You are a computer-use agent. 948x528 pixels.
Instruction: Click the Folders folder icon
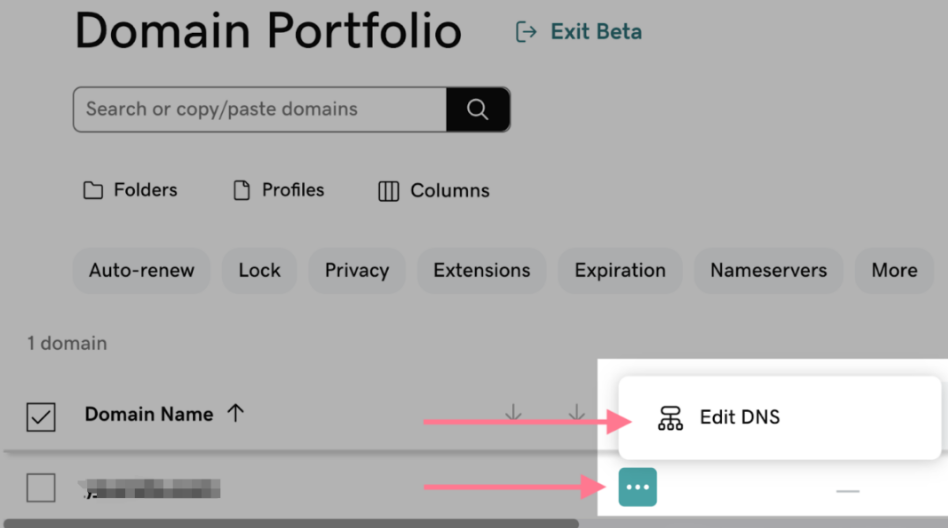coord(93,191)
